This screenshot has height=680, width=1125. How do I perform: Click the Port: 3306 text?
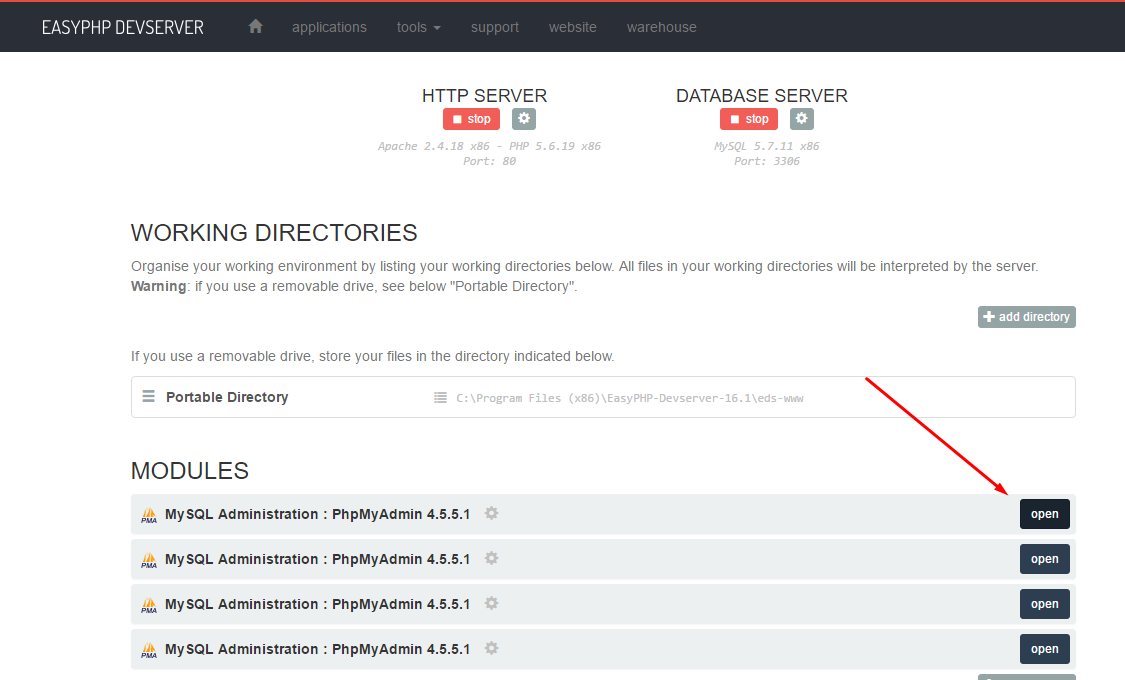[766, 161]
